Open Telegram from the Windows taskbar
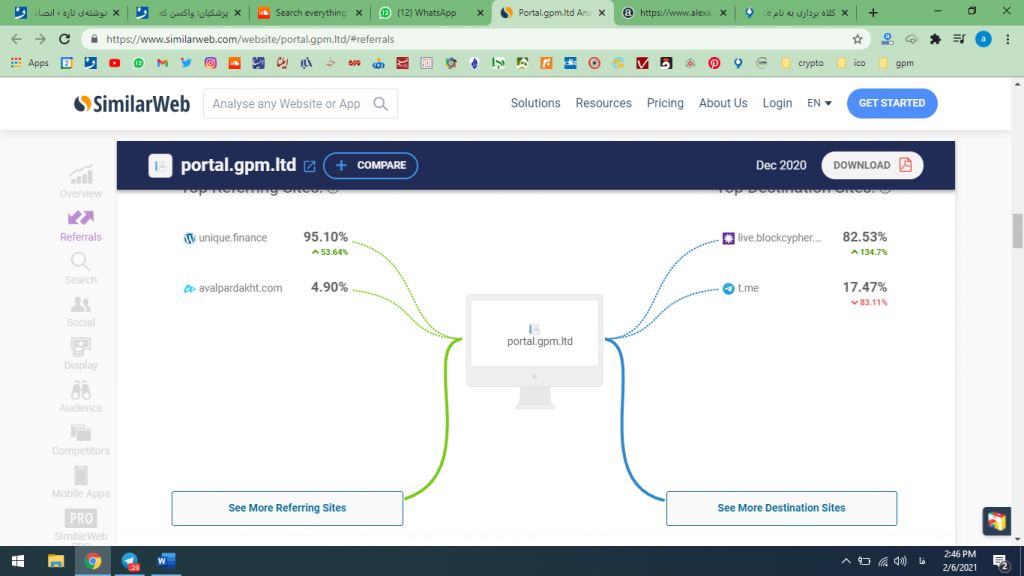Image resolution: width=1024 pixels, height=576 pixels. 130,561
